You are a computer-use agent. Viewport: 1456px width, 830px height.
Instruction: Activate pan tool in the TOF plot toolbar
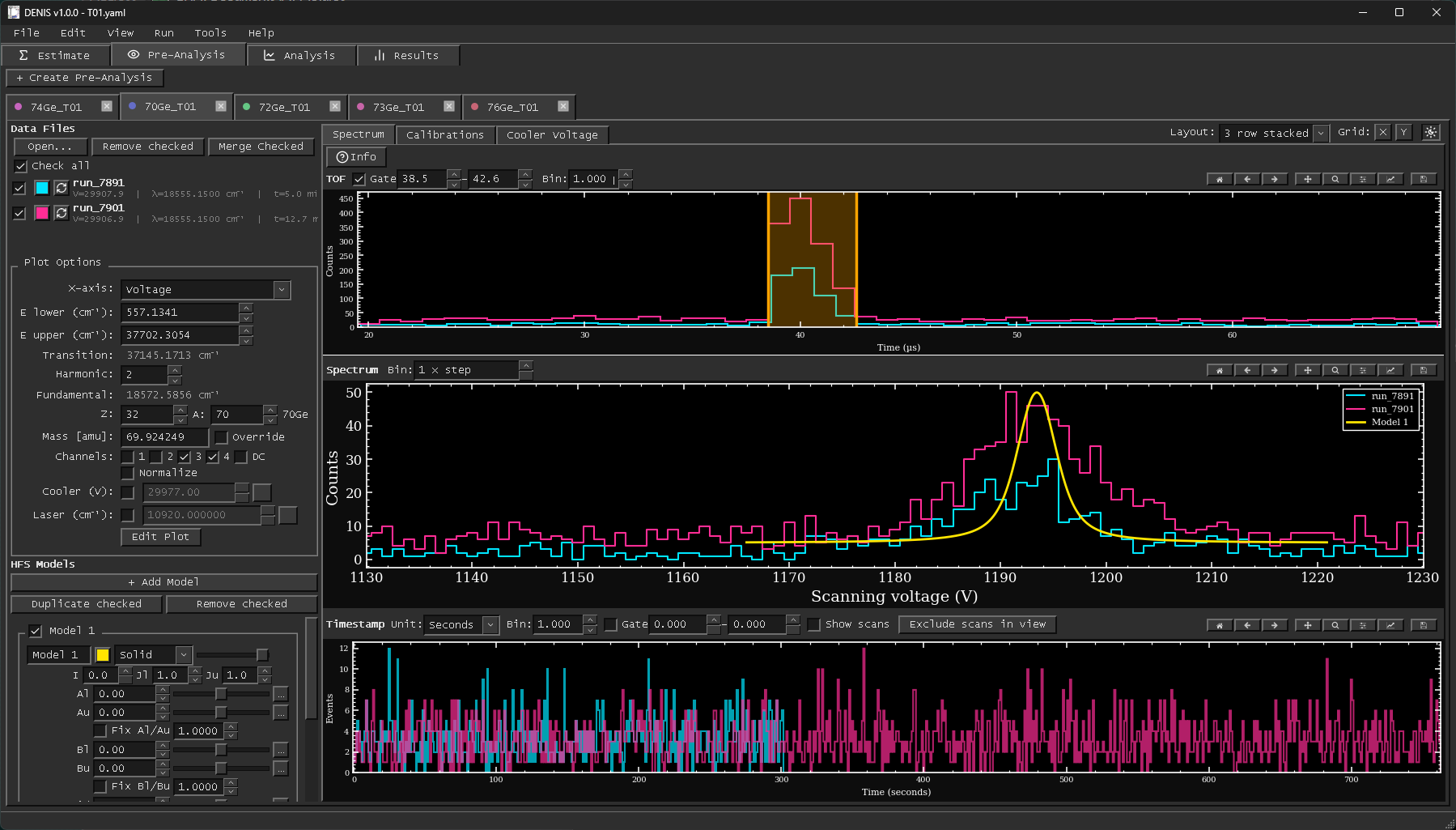coord(1308,179)
